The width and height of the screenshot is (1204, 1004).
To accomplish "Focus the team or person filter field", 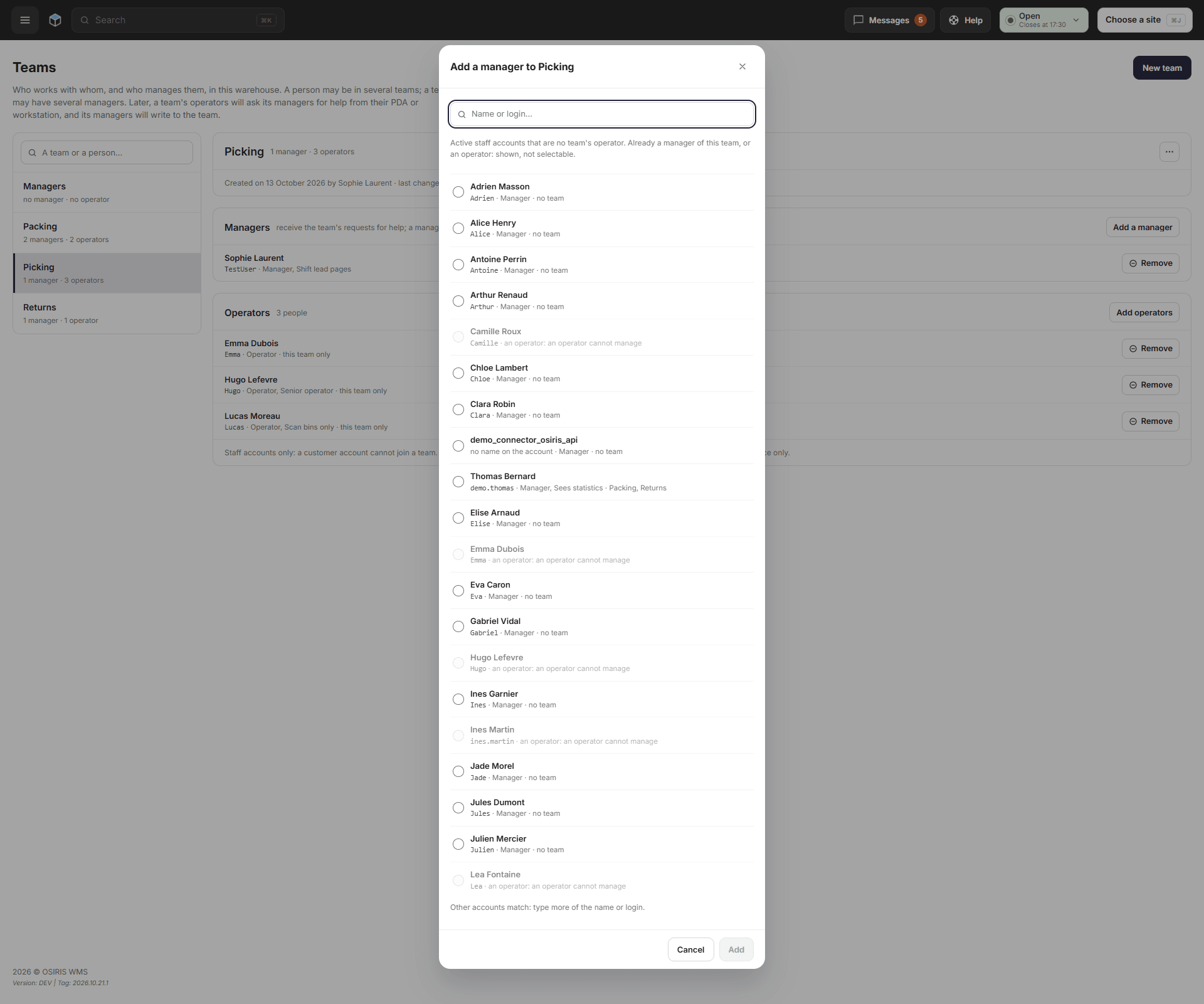I will 107,152.
